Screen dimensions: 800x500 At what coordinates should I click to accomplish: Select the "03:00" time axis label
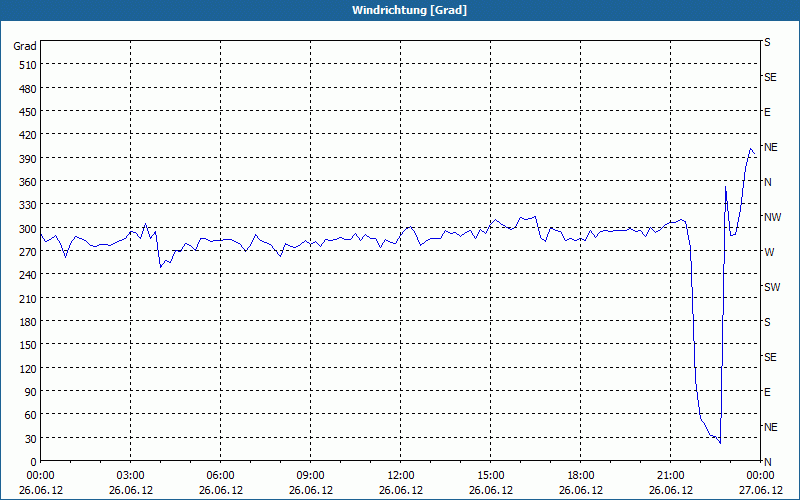(x=131, y=476)
